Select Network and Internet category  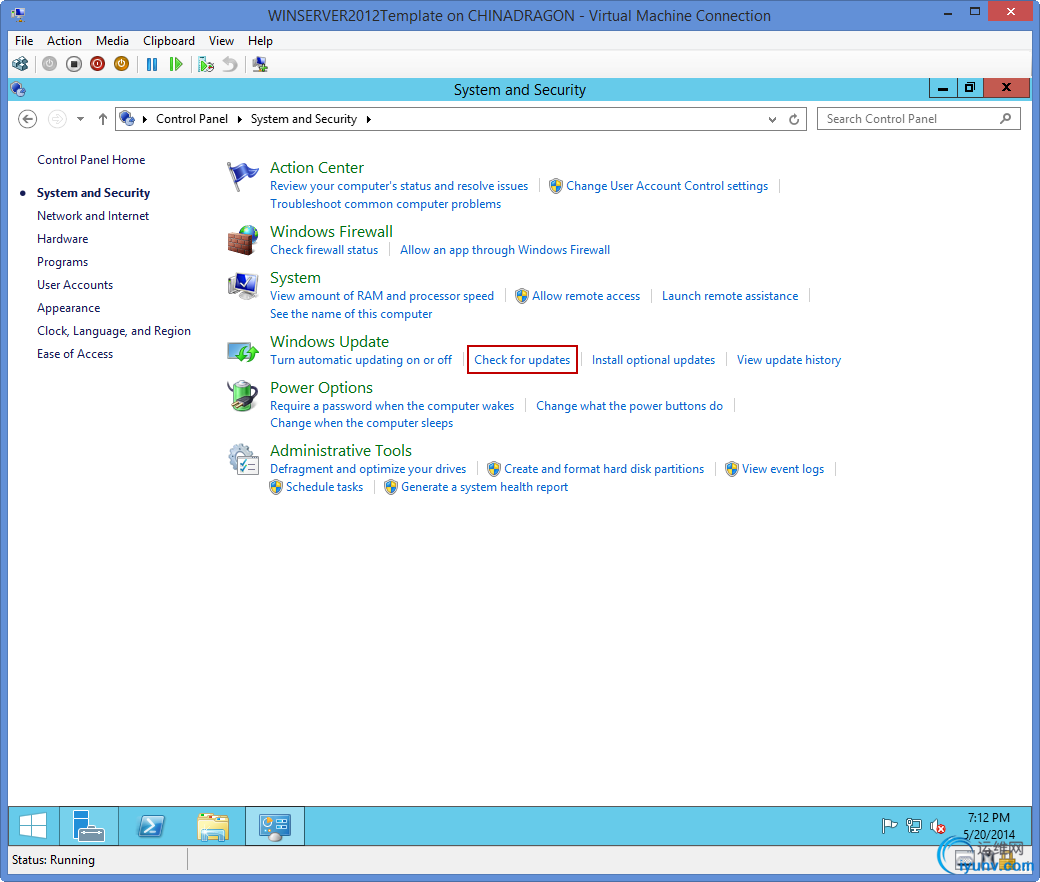[x=93, y=216]
